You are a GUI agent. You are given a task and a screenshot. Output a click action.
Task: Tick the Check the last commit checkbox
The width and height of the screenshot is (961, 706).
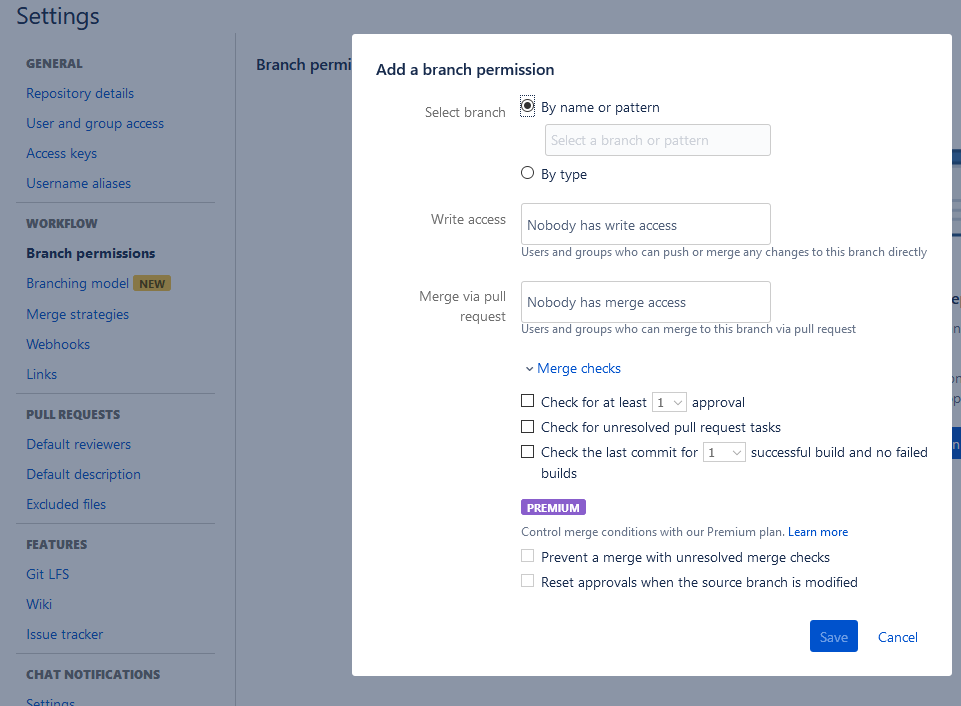click(x=527, y=452)
